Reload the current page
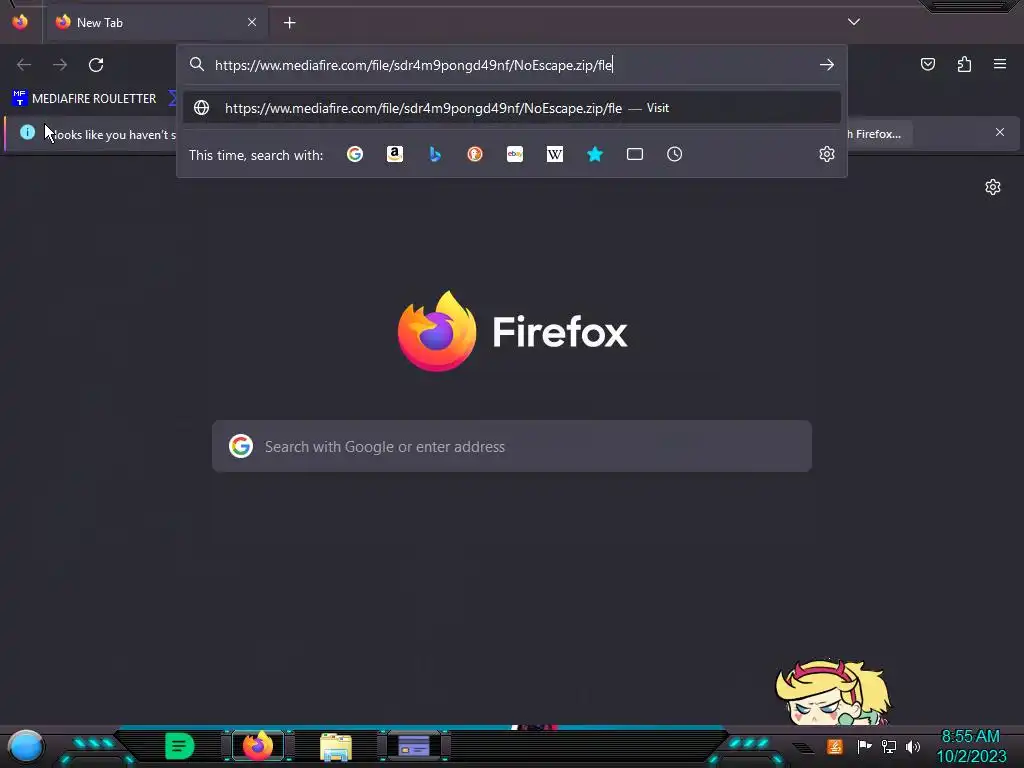This screenshot has width=1024, height=768. [x=96, y=65]
